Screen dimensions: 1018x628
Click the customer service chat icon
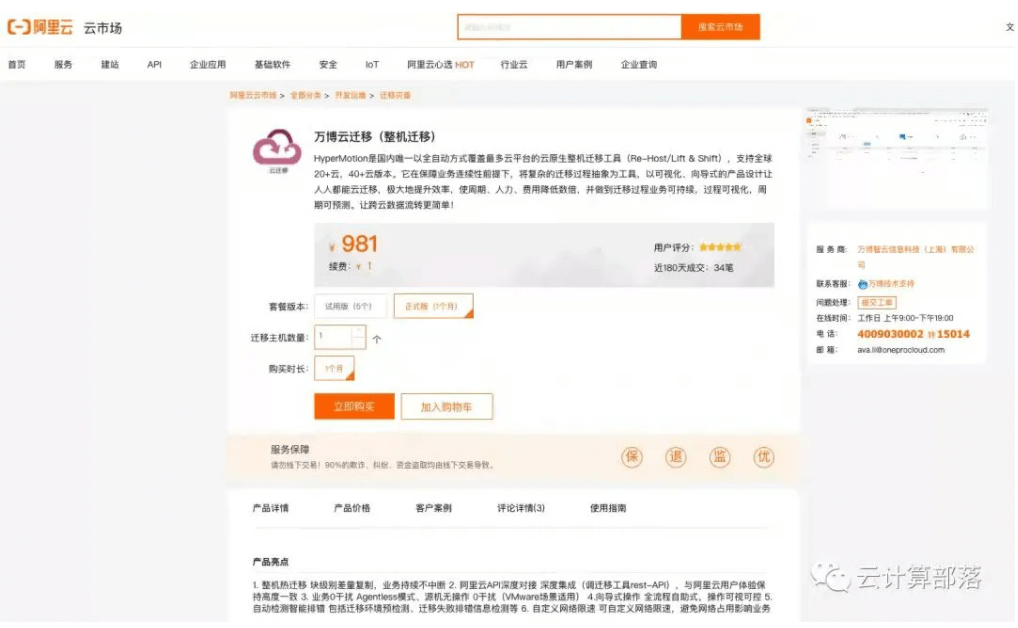pos(862,284)
